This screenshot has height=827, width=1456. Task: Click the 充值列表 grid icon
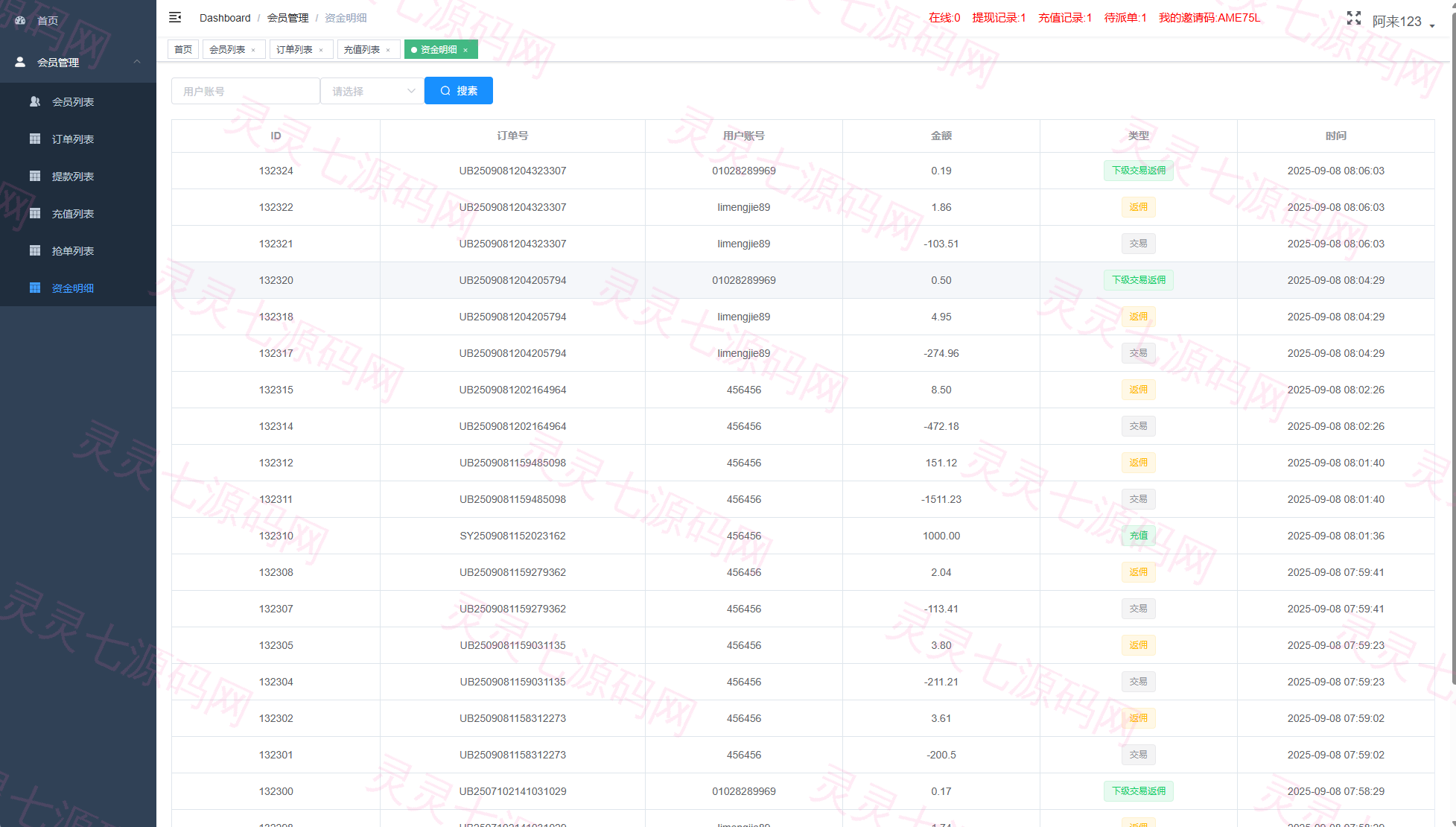click(x=35, y=213)
